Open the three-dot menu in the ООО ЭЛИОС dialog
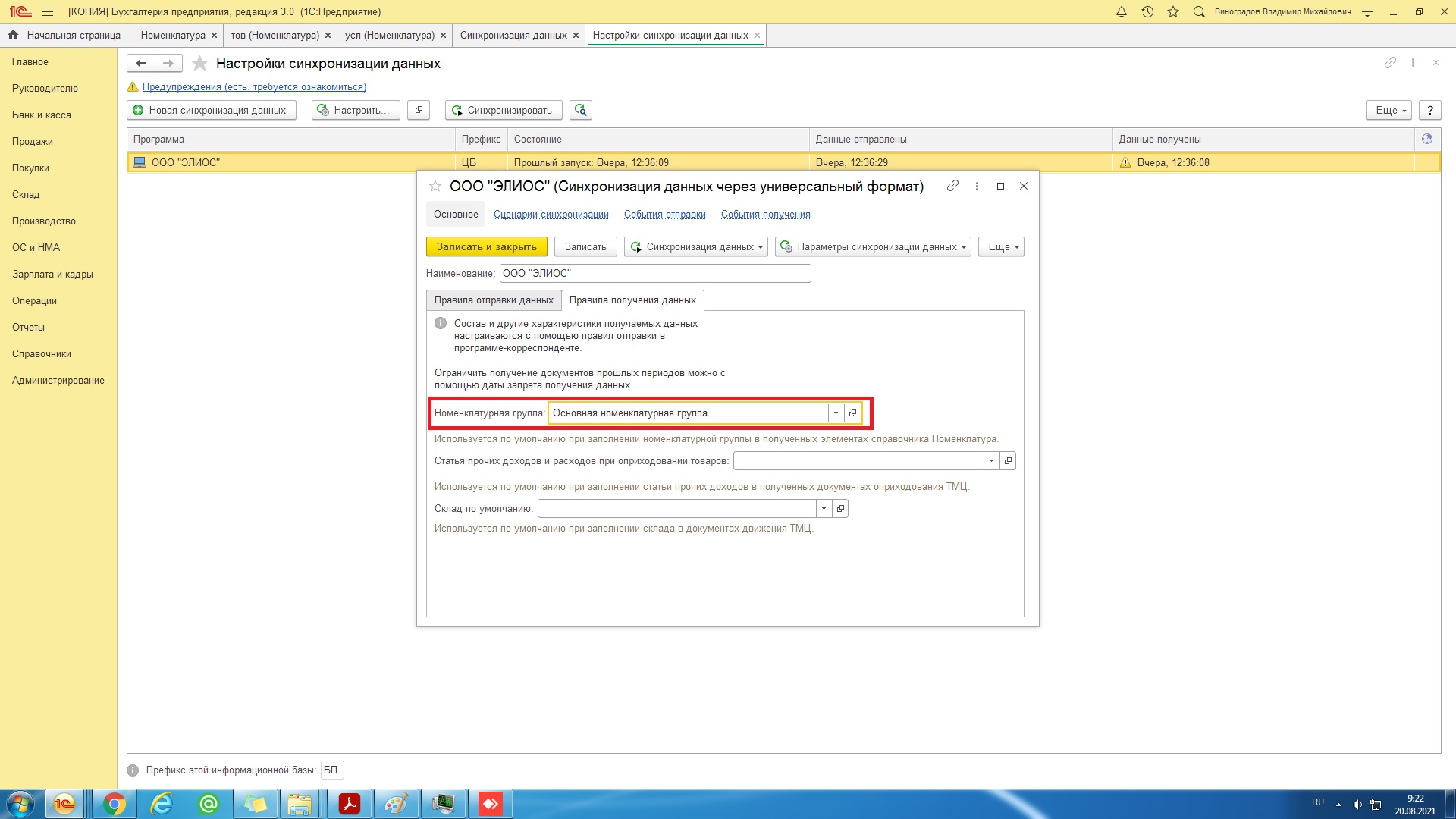Image resolution: width=1456 pixels, height=819 pixels. (977, 186)
